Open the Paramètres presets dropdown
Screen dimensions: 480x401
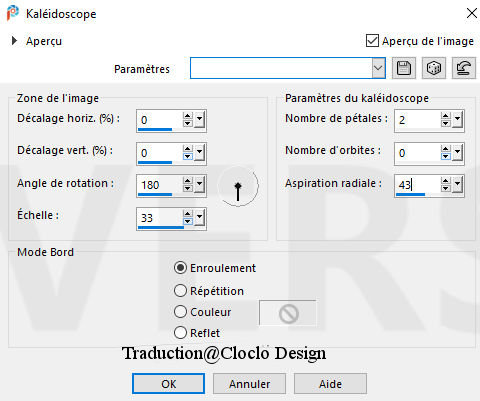pyautogui.click(x=378, y=68)
